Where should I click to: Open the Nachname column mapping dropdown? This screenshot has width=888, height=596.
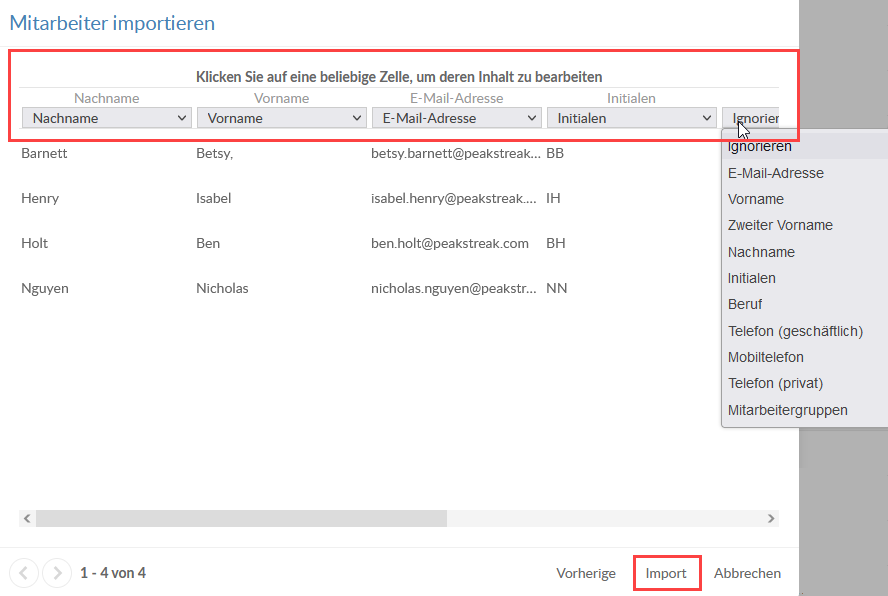click(106, 118)
